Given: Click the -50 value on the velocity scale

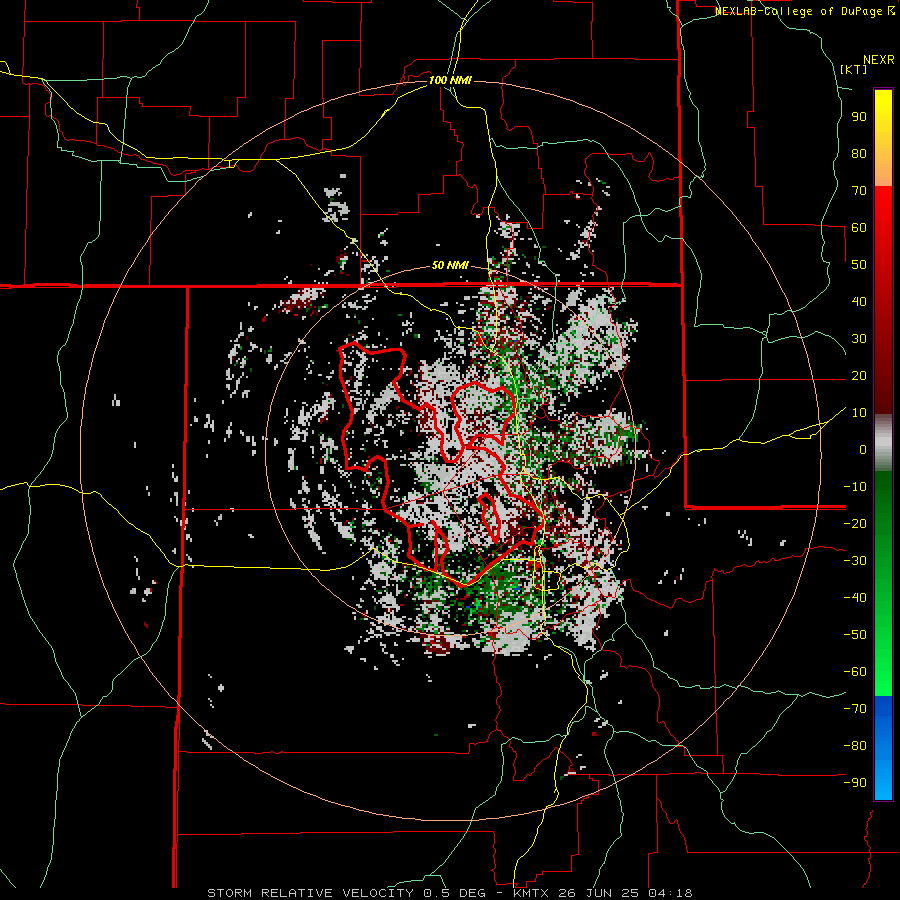Looking at the screenshot, I should (855, 635).
